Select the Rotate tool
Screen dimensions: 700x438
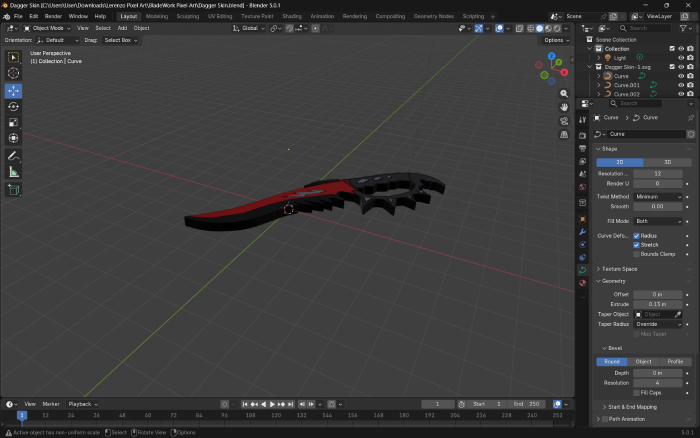[x=13, y=107]
